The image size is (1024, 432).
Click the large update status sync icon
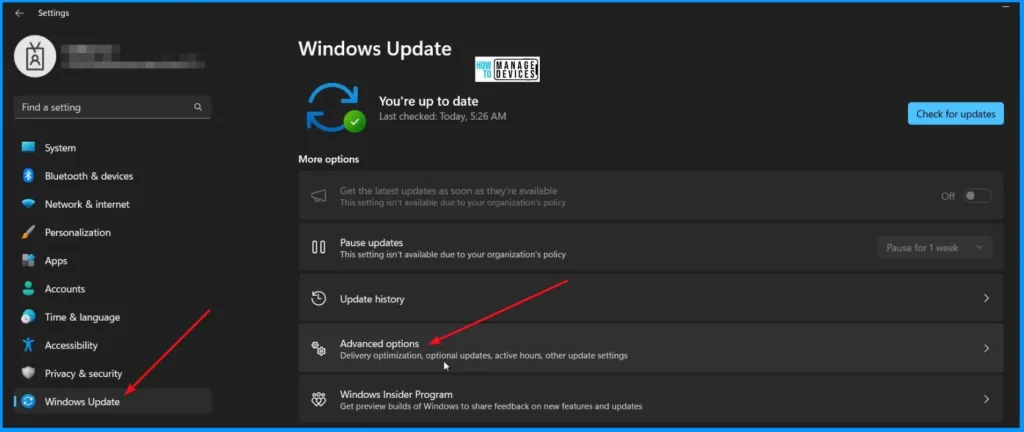click(x=335, y=107)
